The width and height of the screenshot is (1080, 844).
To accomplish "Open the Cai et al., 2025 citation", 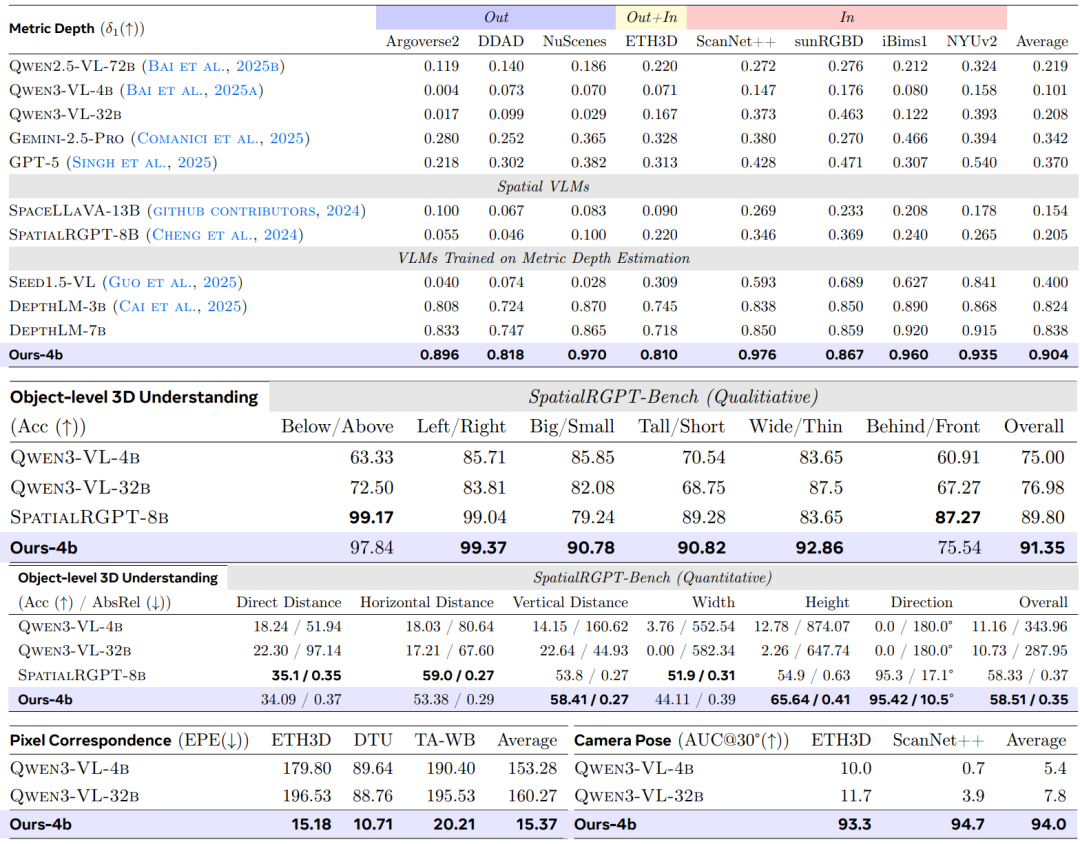I will (x=180, y=307).
